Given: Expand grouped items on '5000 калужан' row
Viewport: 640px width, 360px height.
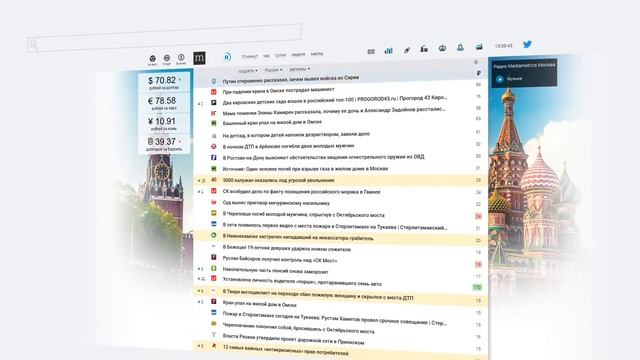Looking at the screenshot, I should 201,180.
